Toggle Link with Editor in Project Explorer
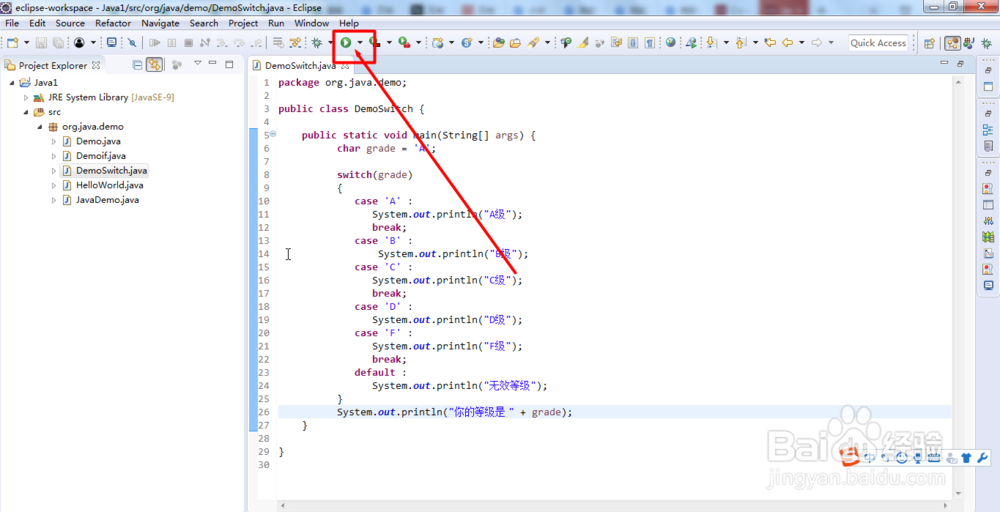This screenshot has height=512, width=1000. point(154,65)
